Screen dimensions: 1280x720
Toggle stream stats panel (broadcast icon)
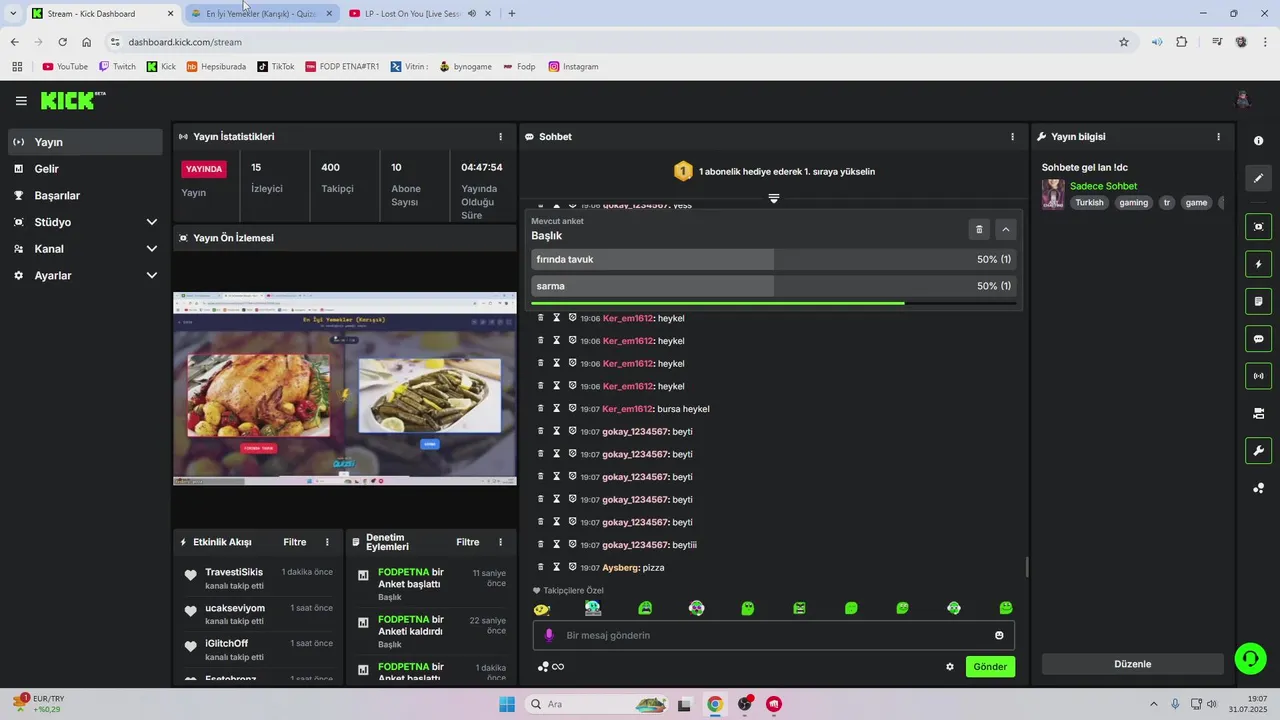pyautogui.click(x=1258, y=376)
